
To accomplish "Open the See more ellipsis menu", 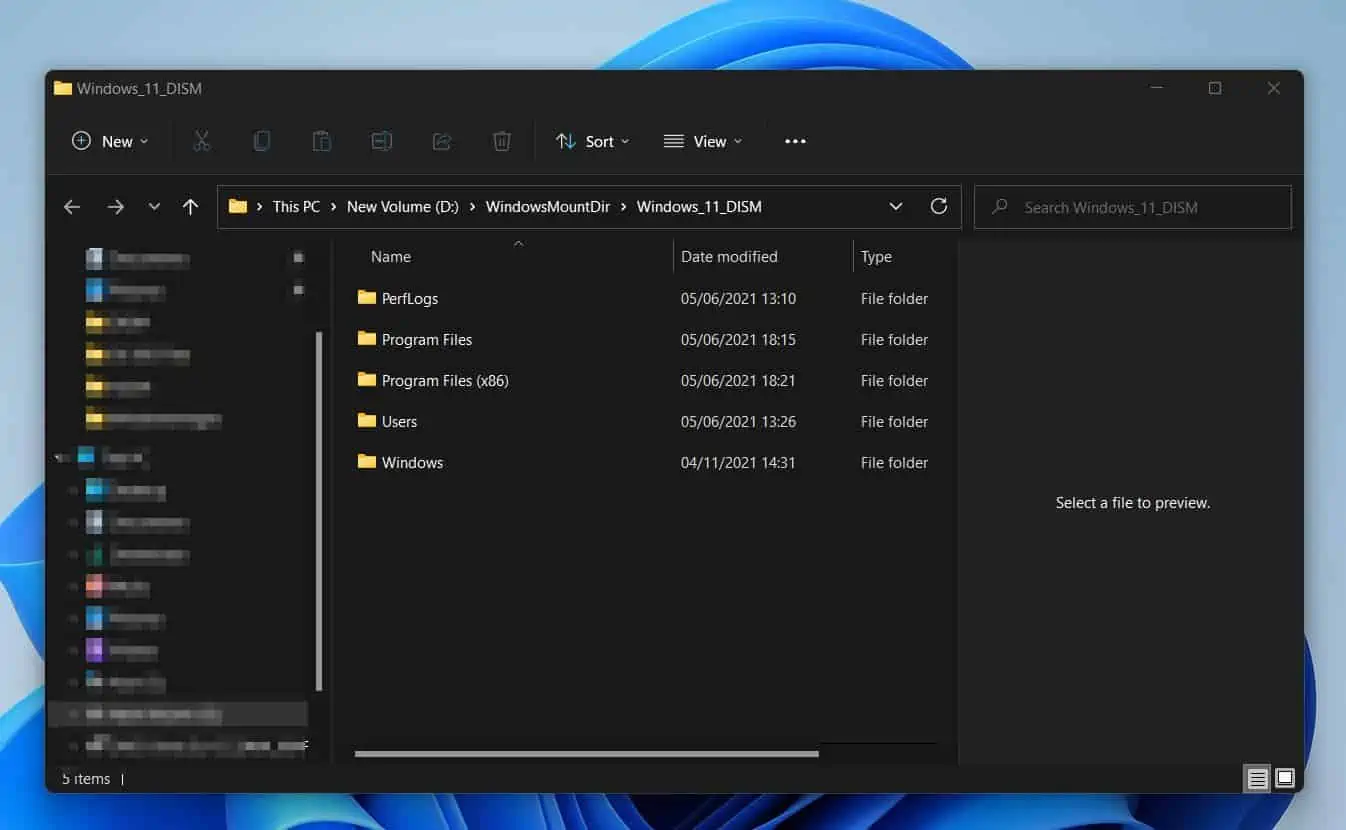I will click(x=795, y=141).
